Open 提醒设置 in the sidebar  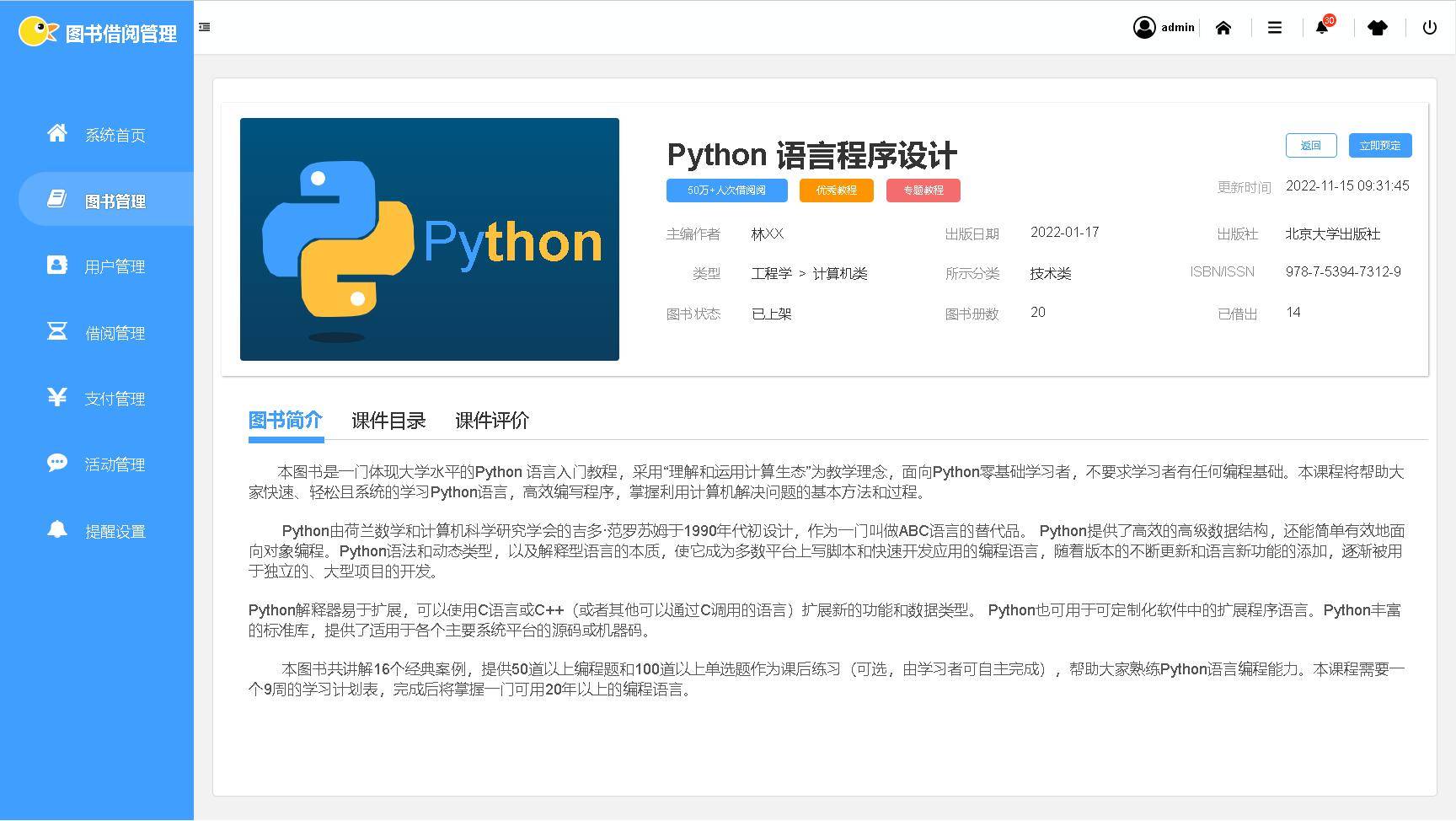click(115, 531)
